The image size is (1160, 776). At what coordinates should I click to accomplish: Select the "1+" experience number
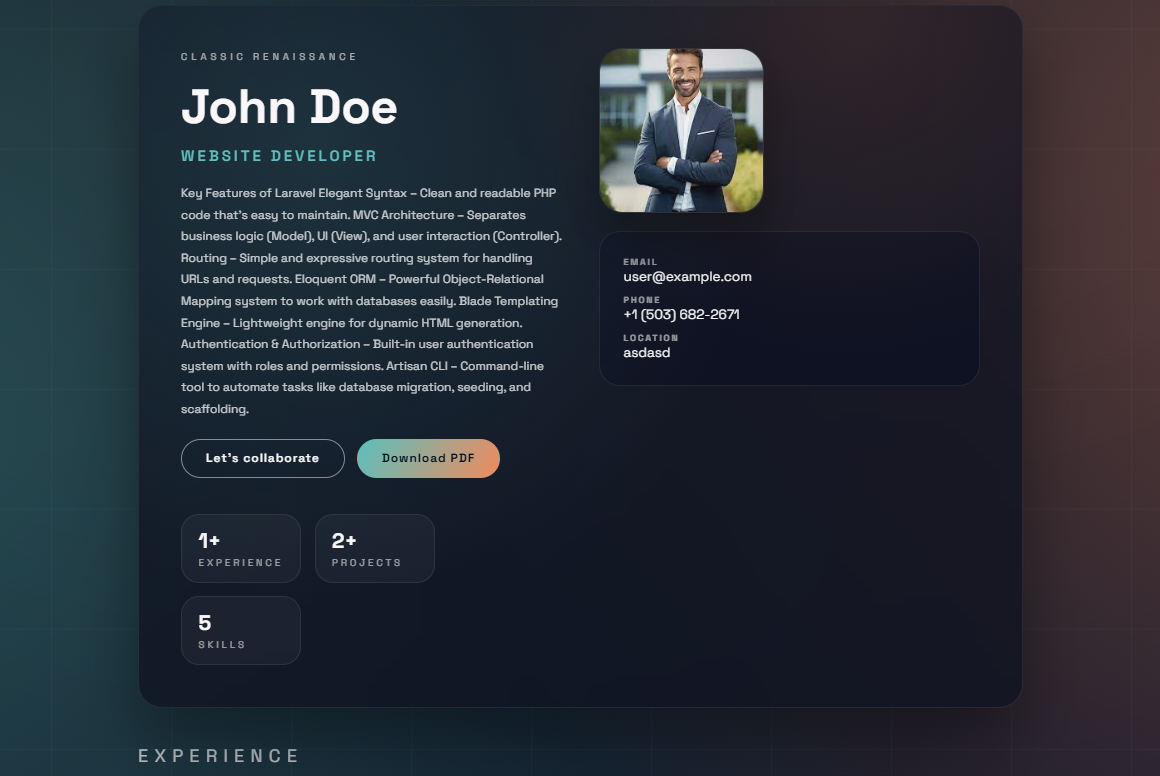(x=209, y=541)
